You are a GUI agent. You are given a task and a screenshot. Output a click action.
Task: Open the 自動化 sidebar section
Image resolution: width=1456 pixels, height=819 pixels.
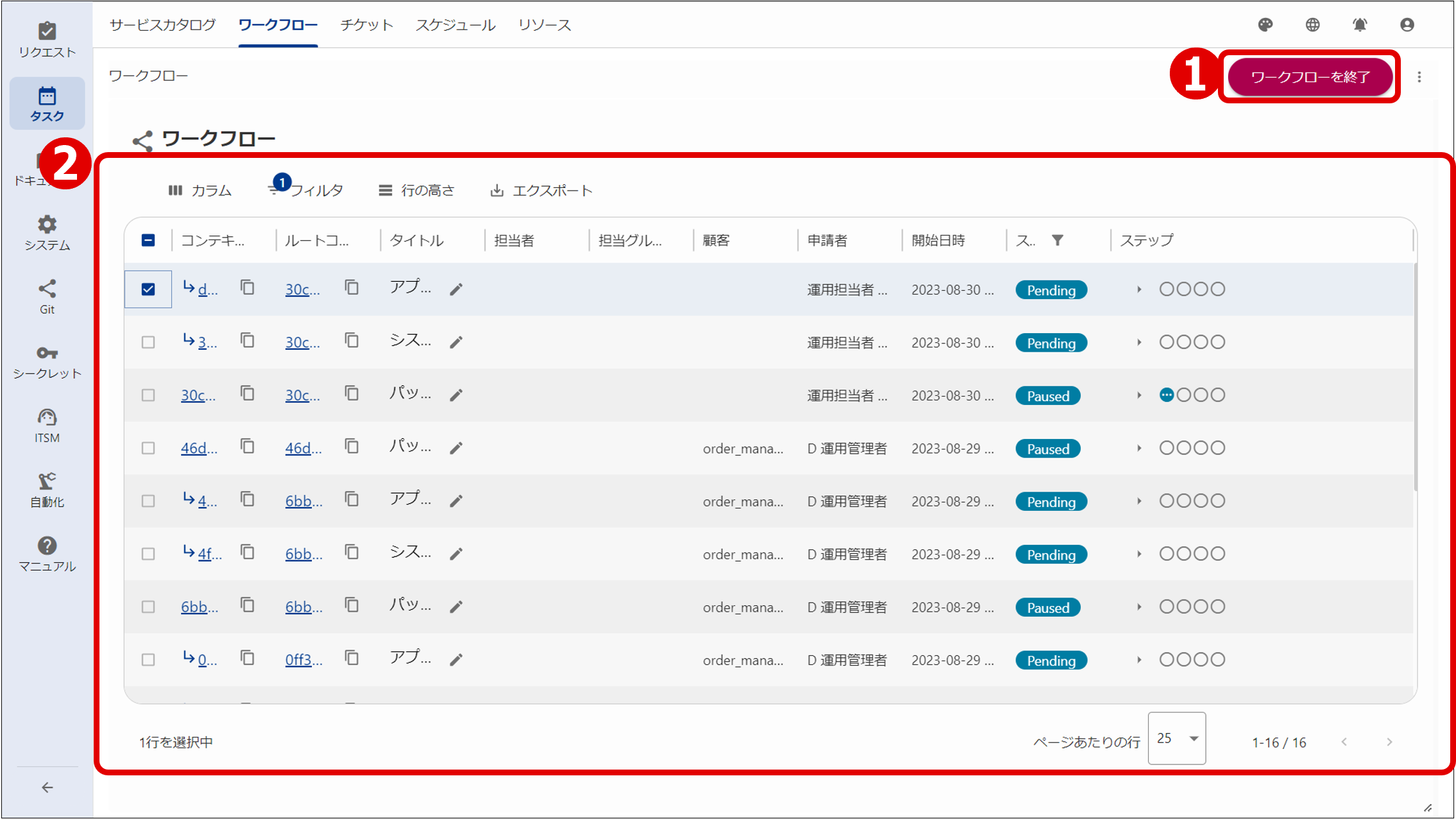click(x=47, y=489)
